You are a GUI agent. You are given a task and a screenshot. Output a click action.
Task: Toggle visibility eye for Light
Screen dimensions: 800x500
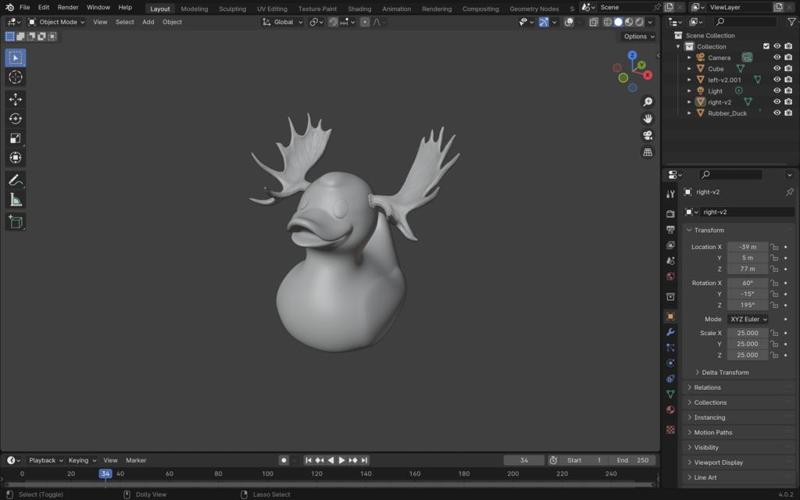(777, 90)
